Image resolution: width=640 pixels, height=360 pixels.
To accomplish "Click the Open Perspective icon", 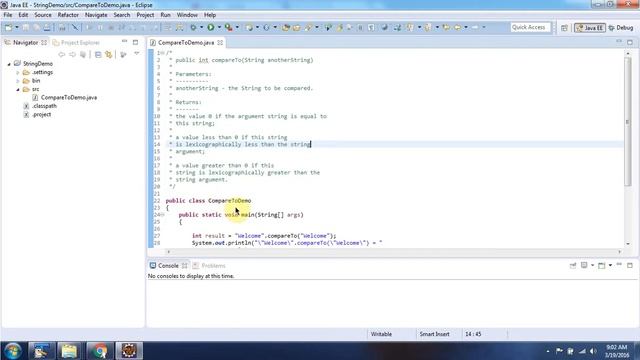I will (564, 28).
